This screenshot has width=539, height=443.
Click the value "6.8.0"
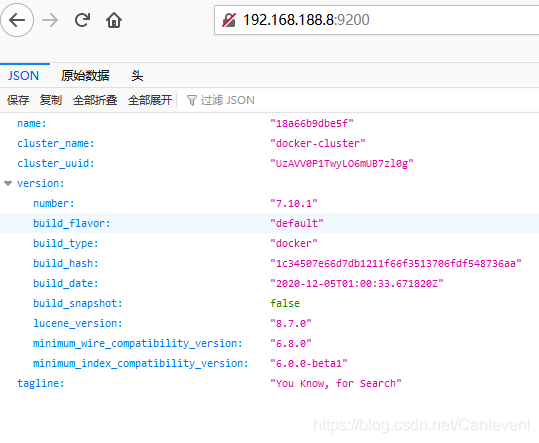291,343
